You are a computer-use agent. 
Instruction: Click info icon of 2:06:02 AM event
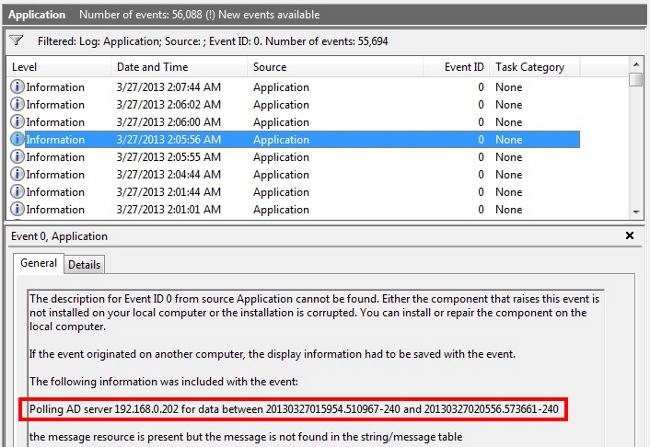(17, 104)
